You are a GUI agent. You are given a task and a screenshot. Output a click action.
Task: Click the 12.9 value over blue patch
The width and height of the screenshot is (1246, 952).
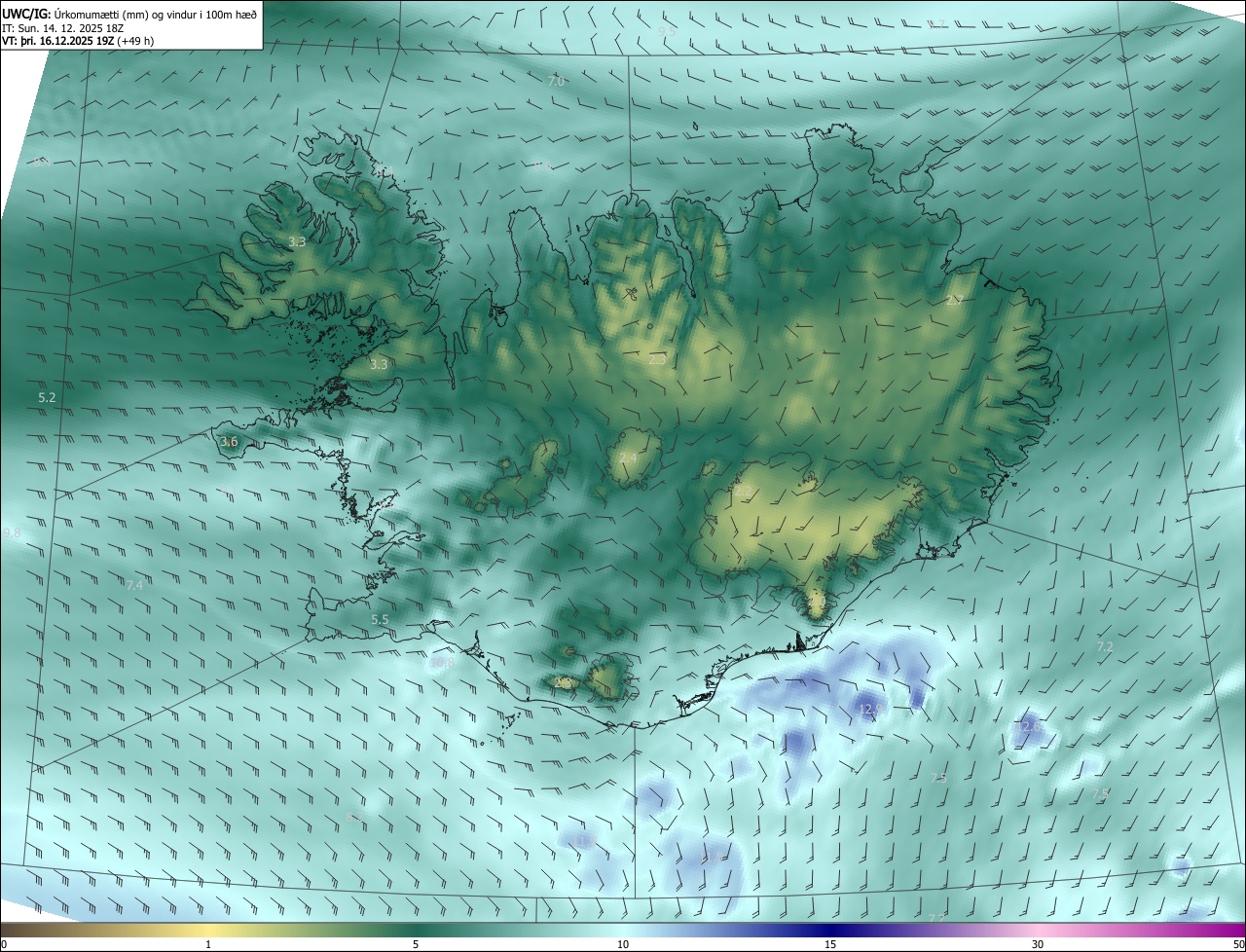pyautogui.click(x=869, y=708)
